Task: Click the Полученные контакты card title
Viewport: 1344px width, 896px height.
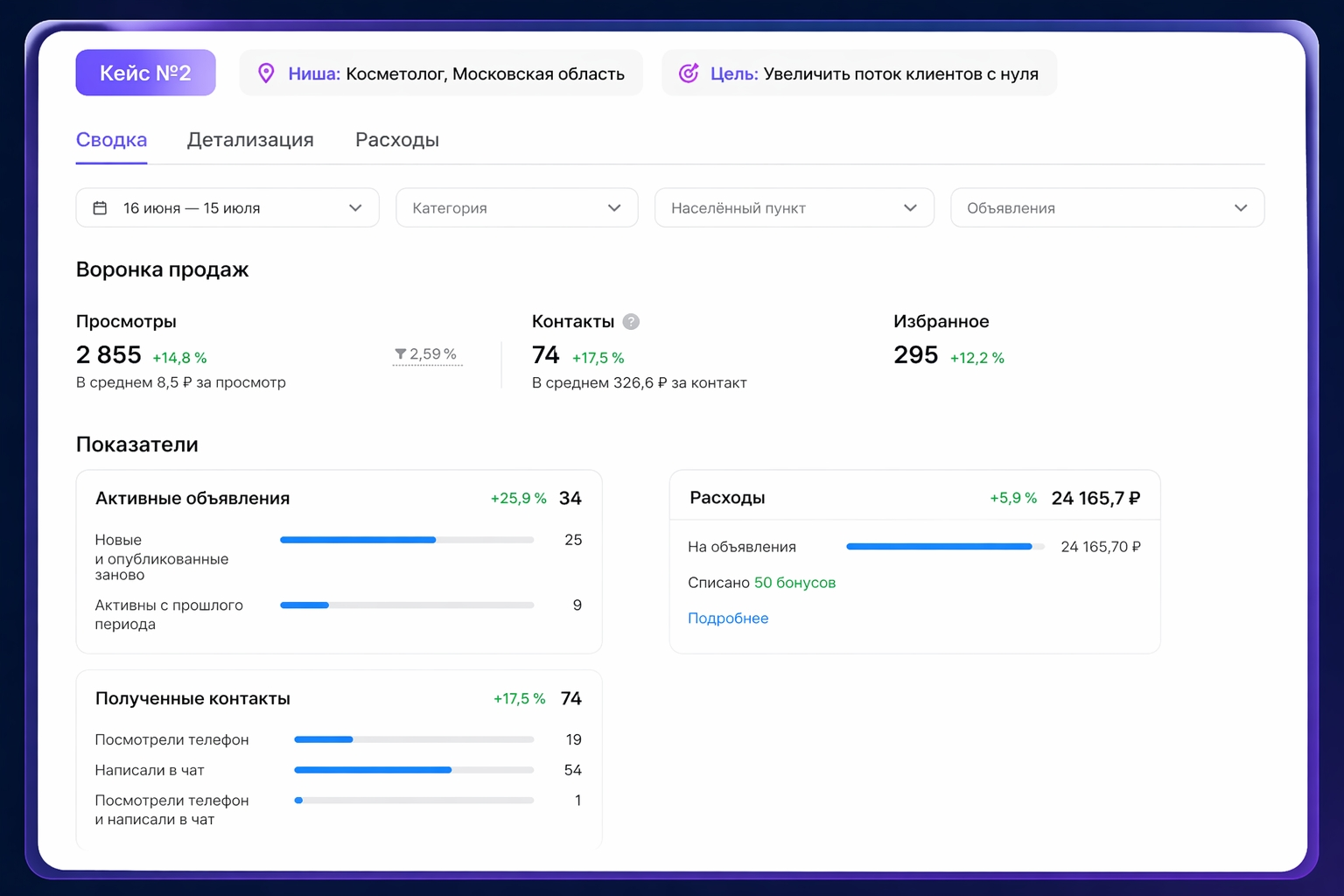Action: pos(192,699)
